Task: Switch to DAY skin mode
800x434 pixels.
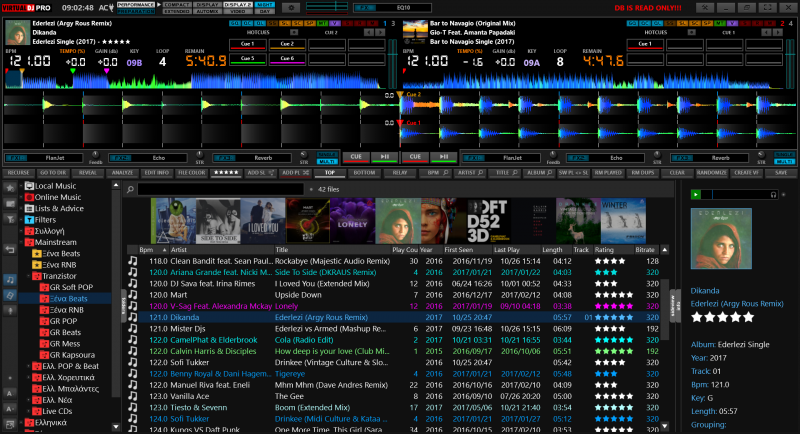Action: coord(264,11)
